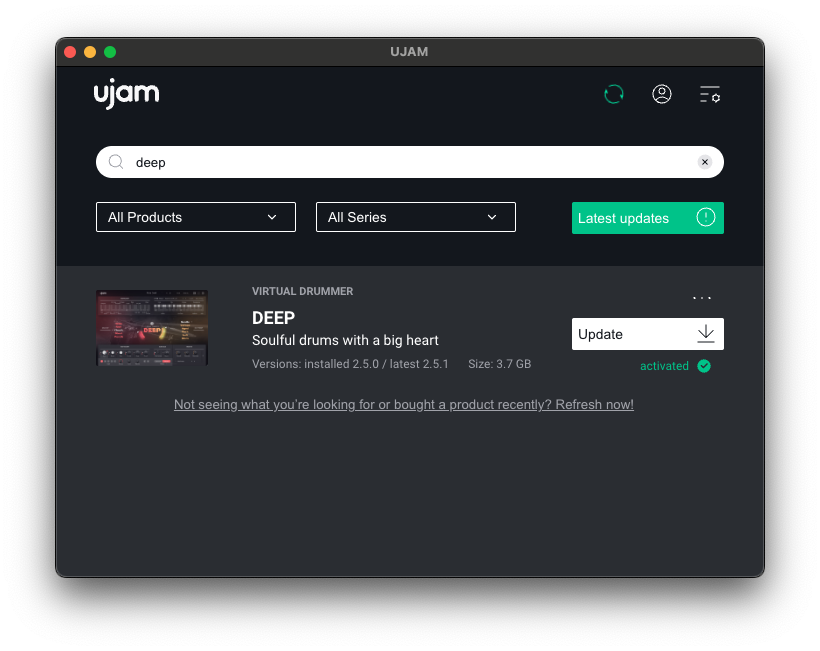
Task: Open the user account profile icon
Action: coord(662,94)
